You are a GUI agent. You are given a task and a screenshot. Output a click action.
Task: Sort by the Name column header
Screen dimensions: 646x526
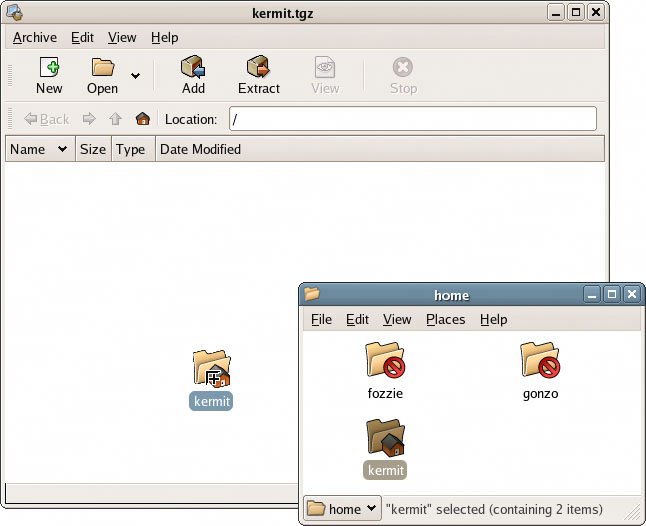(x=38, y=149)
